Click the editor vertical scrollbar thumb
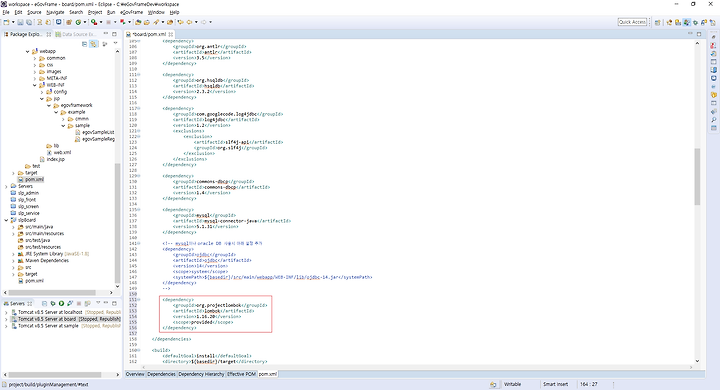The height and width of the screenshot is (390, 720). click(x=697, y=176)
